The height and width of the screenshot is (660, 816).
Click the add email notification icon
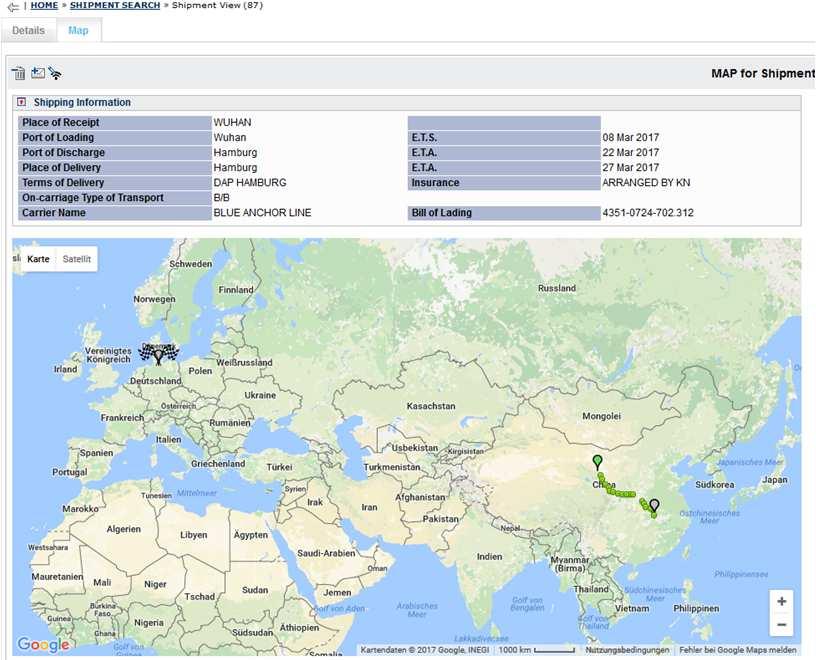point(37,73)
